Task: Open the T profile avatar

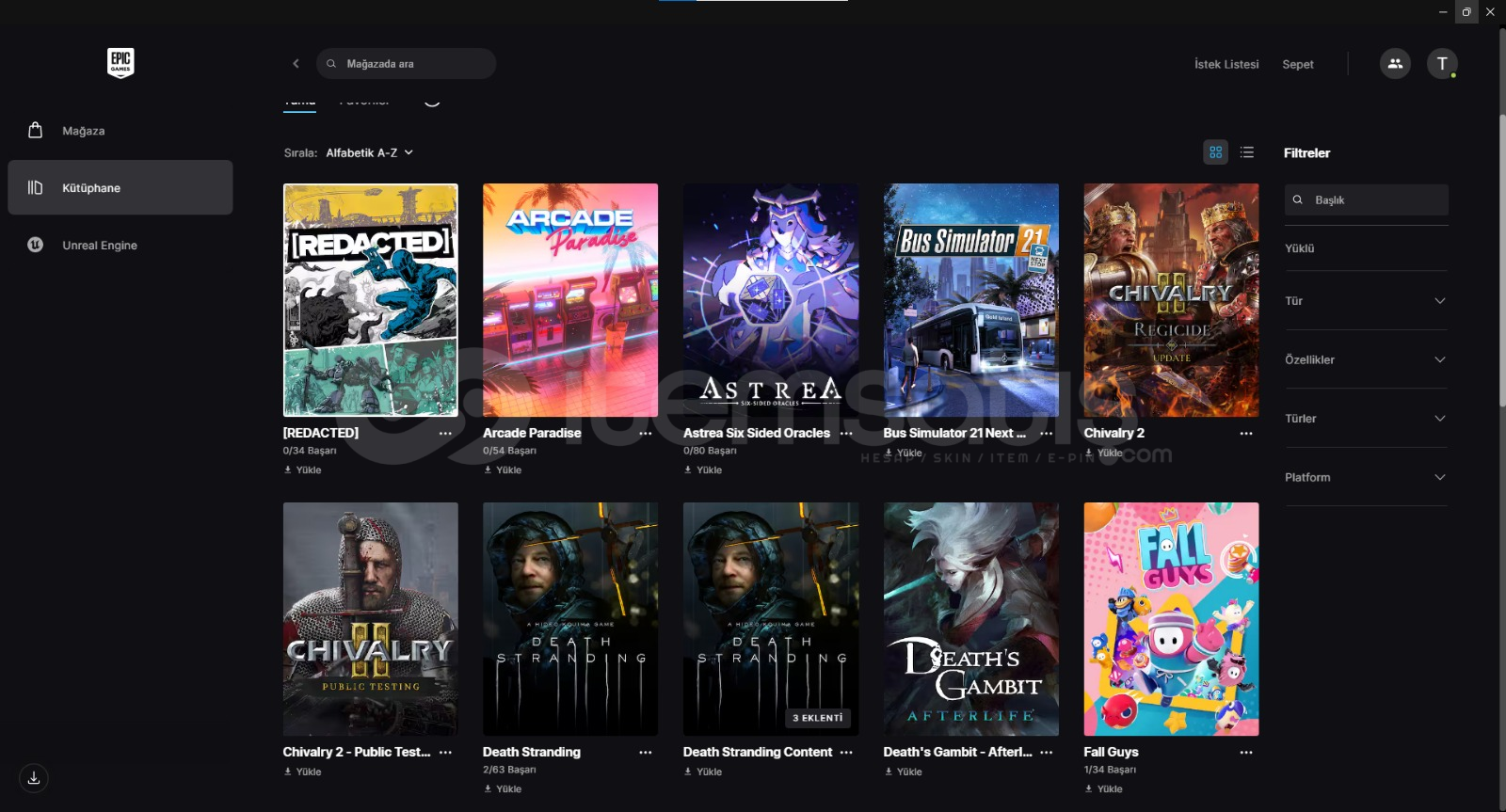Action: pyautogui.click(x=1442, y=63)
